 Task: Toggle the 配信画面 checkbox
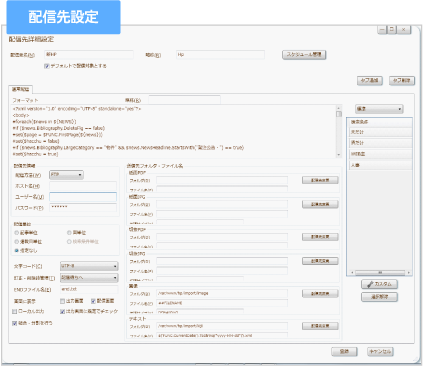[x=93, y=301]
